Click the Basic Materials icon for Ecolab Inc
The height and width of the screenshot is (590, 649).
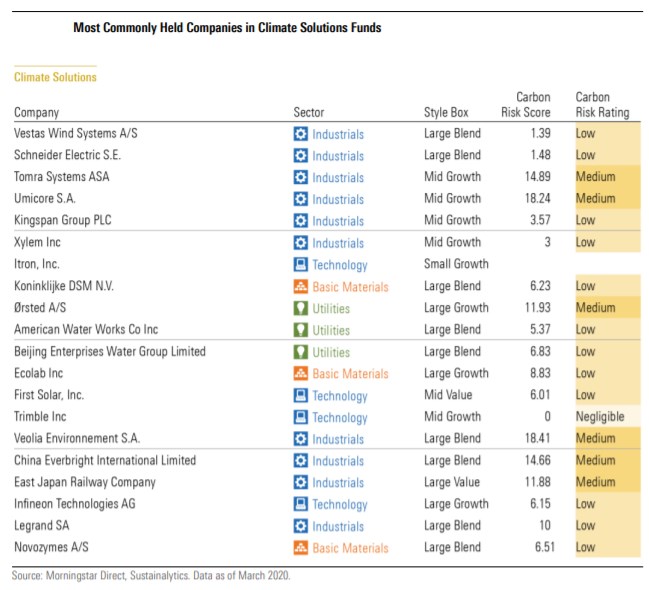pyautogui.click(x=300, y=374)
